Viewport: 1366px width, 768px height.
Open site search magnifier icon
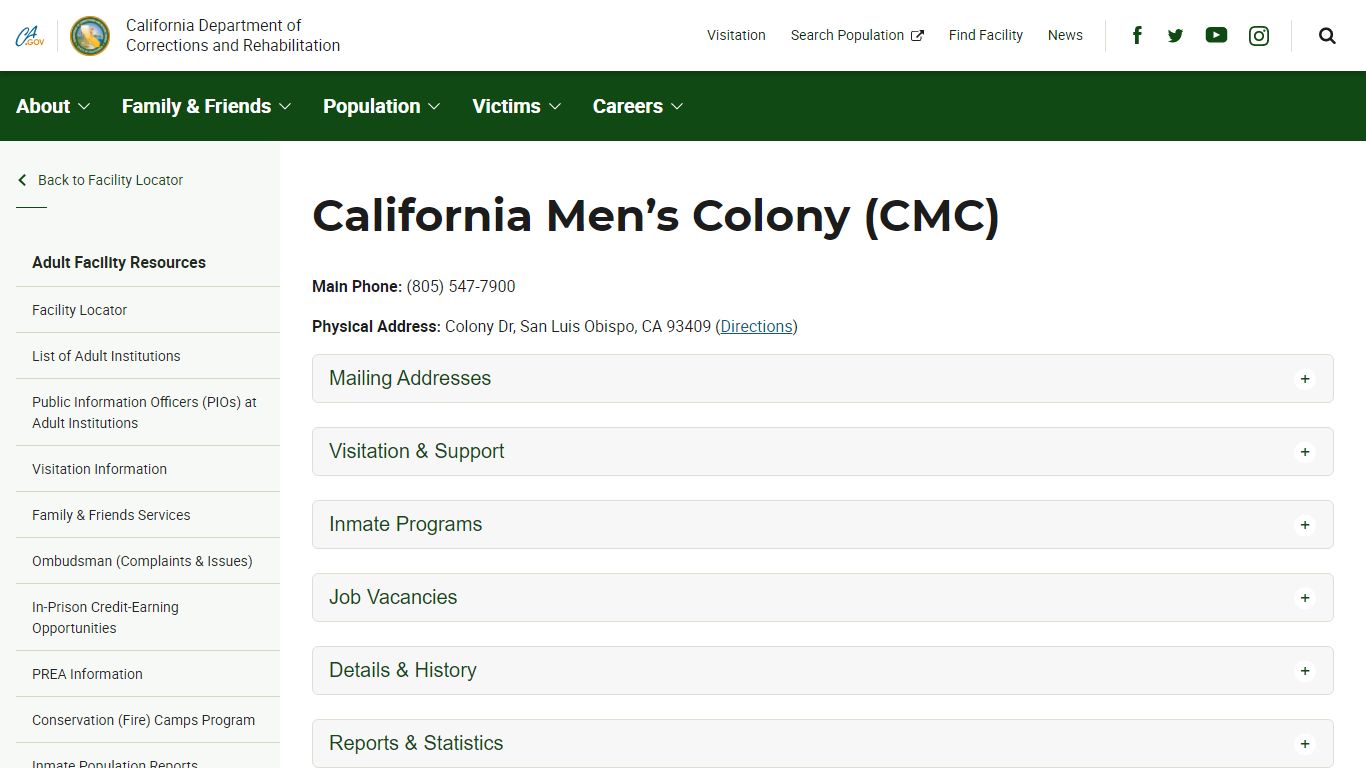pyautogui.click(x=1327, y=36)
